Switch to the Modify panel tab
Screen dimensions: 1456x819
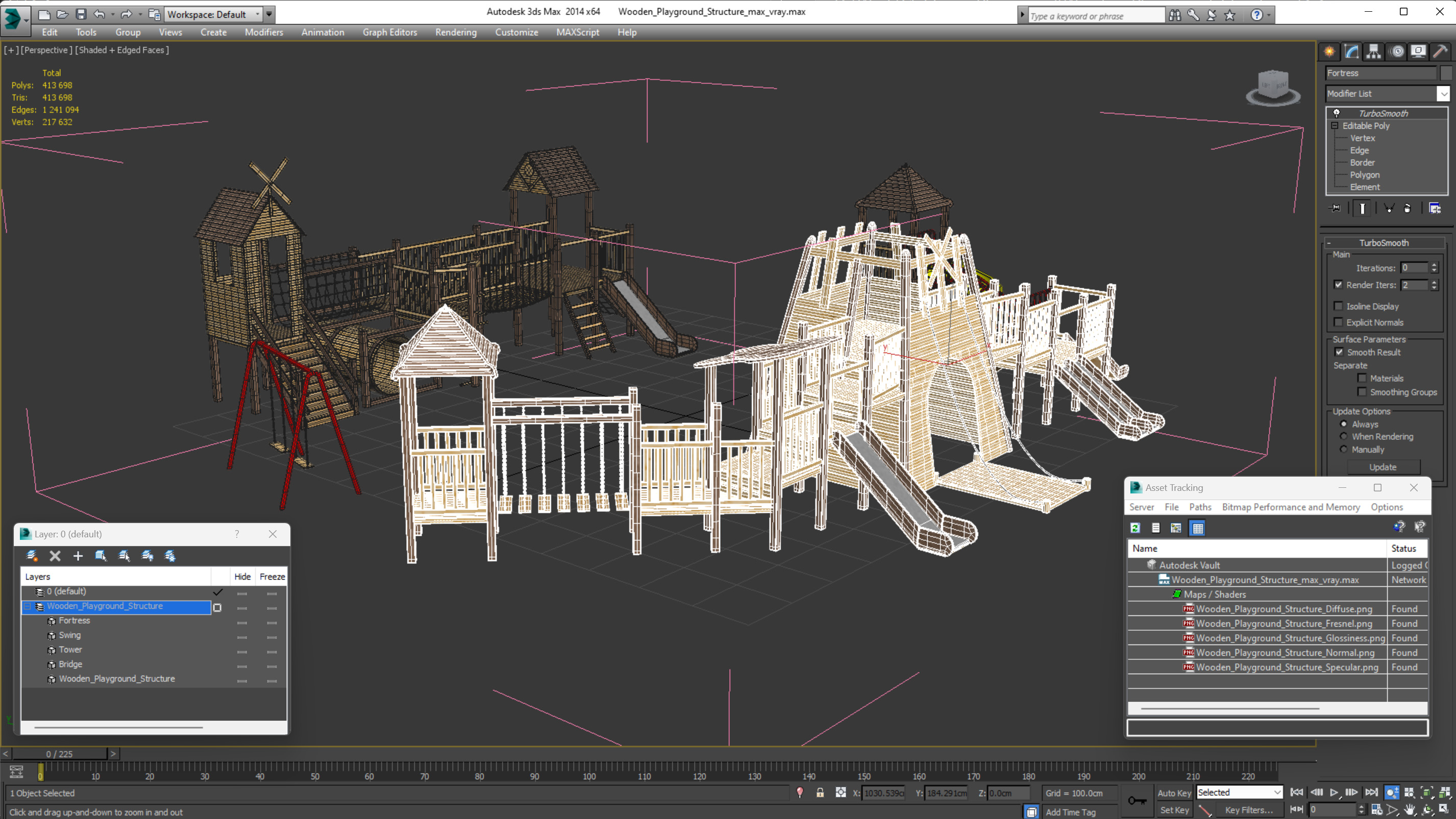(1351, 52)
